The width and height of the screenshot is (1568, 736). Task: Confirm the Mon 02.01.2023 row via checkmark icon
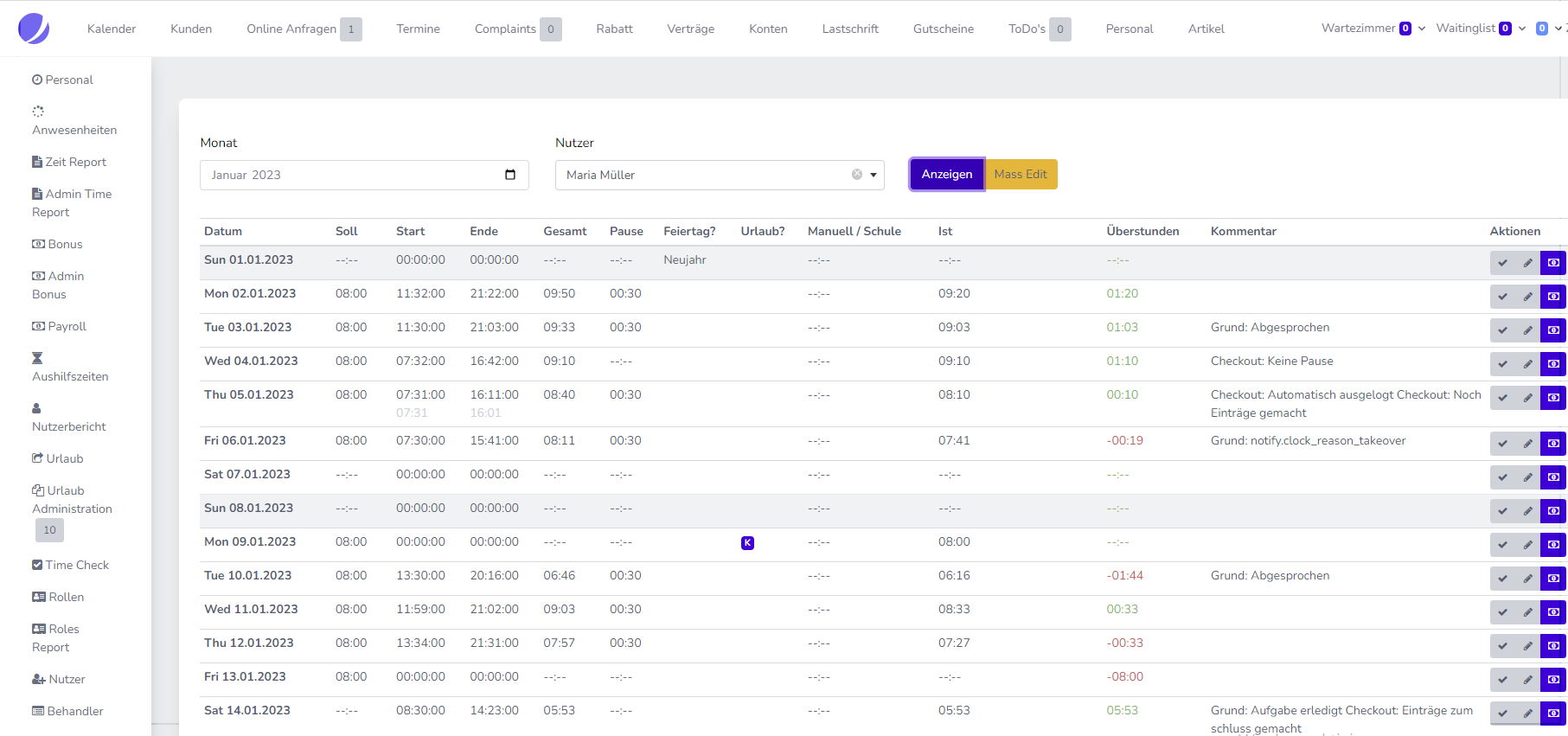pyautogui.click(x=1502, y=297)
